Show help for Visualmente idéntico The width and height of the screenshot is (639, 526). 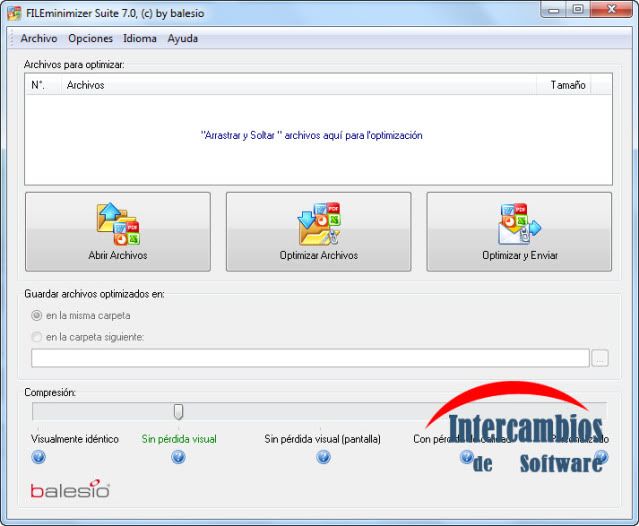point(38,457)
